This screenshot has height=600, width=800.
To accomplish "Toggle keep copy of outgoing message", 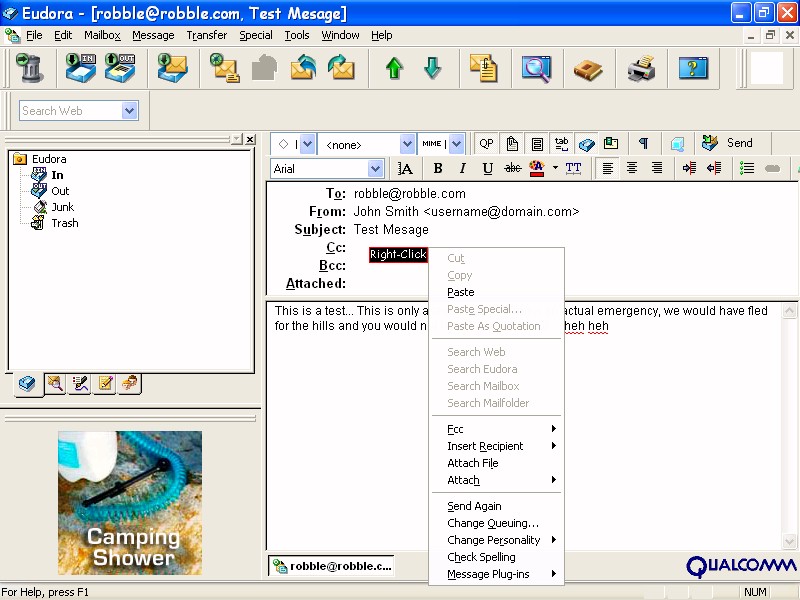I will tap(586, 144).
